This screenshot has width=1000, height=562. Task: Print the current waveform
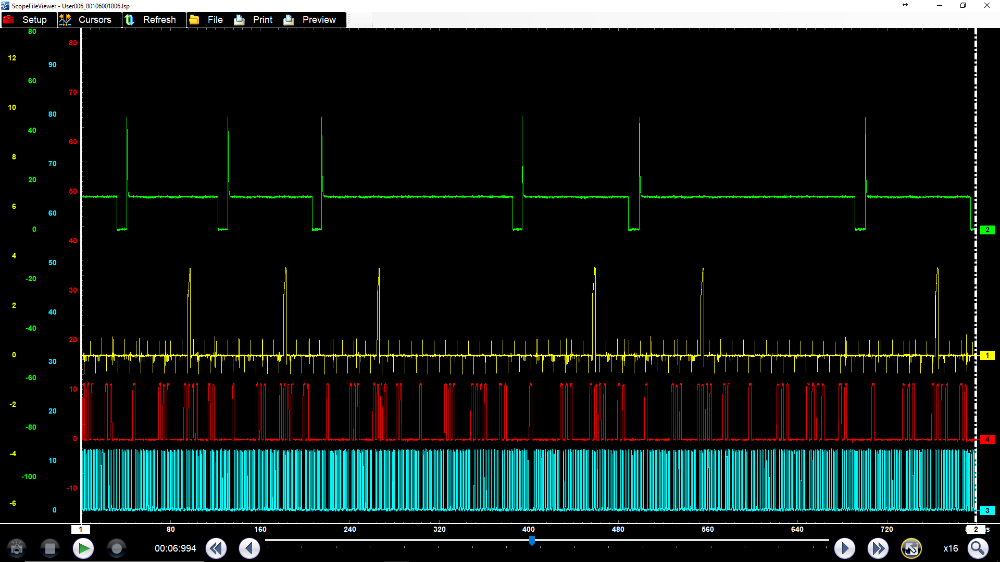click(x=253, y=20)
